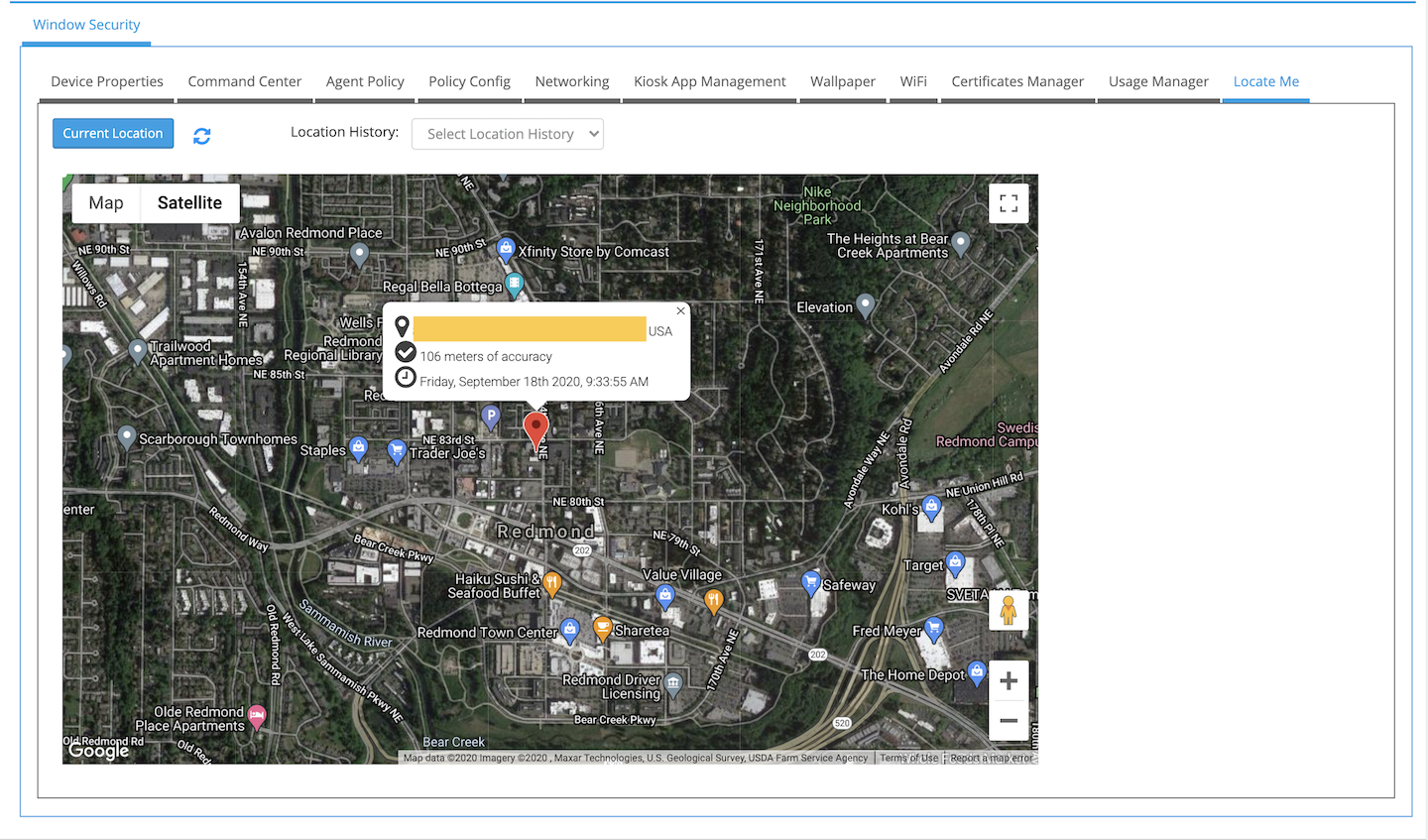The width and height of the screenshot is (1428, 840).
Task: Click The Heights at Bear Creek marker
Action: 961,243
